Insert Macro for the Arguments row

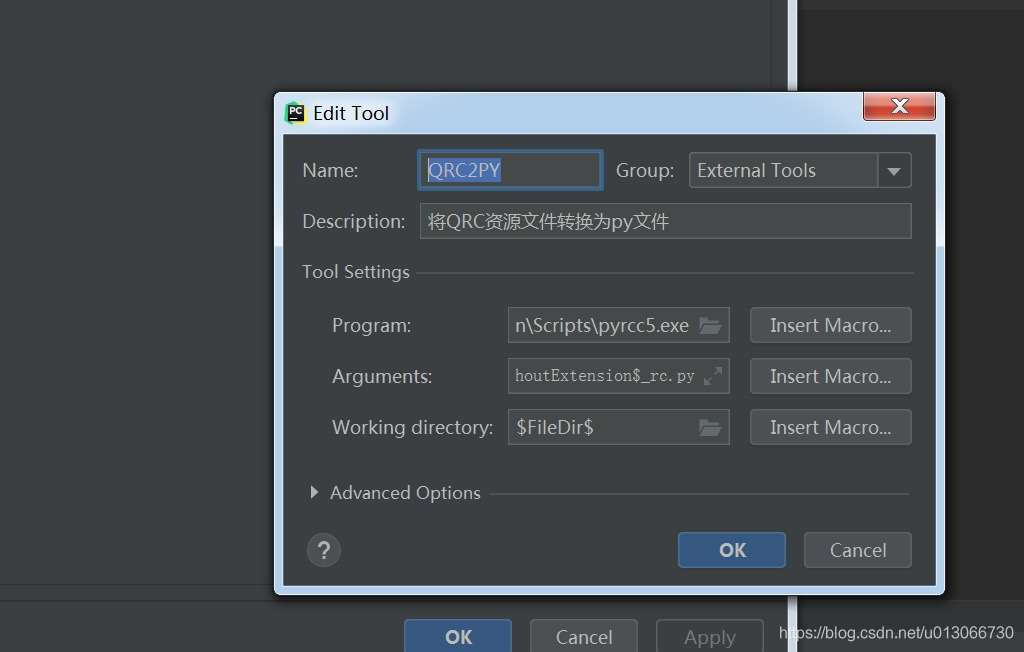pyautogui.click(x=830, y=376)
